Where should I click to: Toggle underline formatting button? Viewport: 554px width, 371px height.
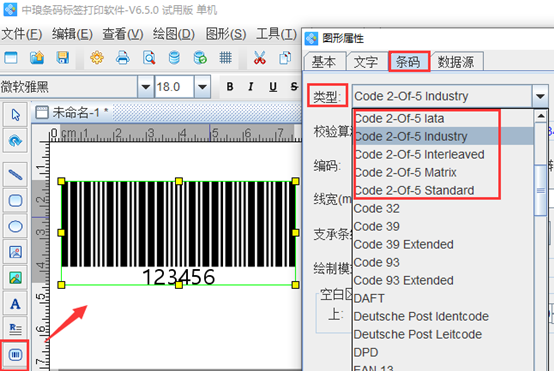[273, 87]
